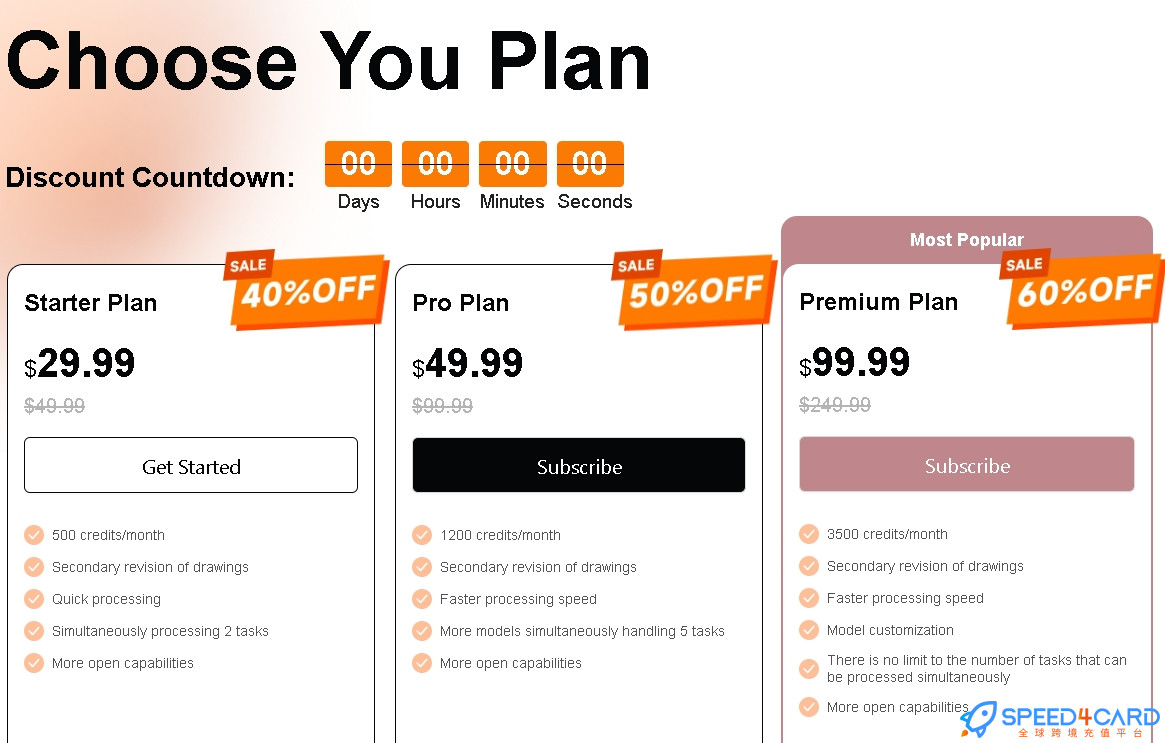This screenshot has width=1165, height=743.
Task: Click the checkmark beside 500 credits/month
Action: pyautogui.click(x=34, y=535)
